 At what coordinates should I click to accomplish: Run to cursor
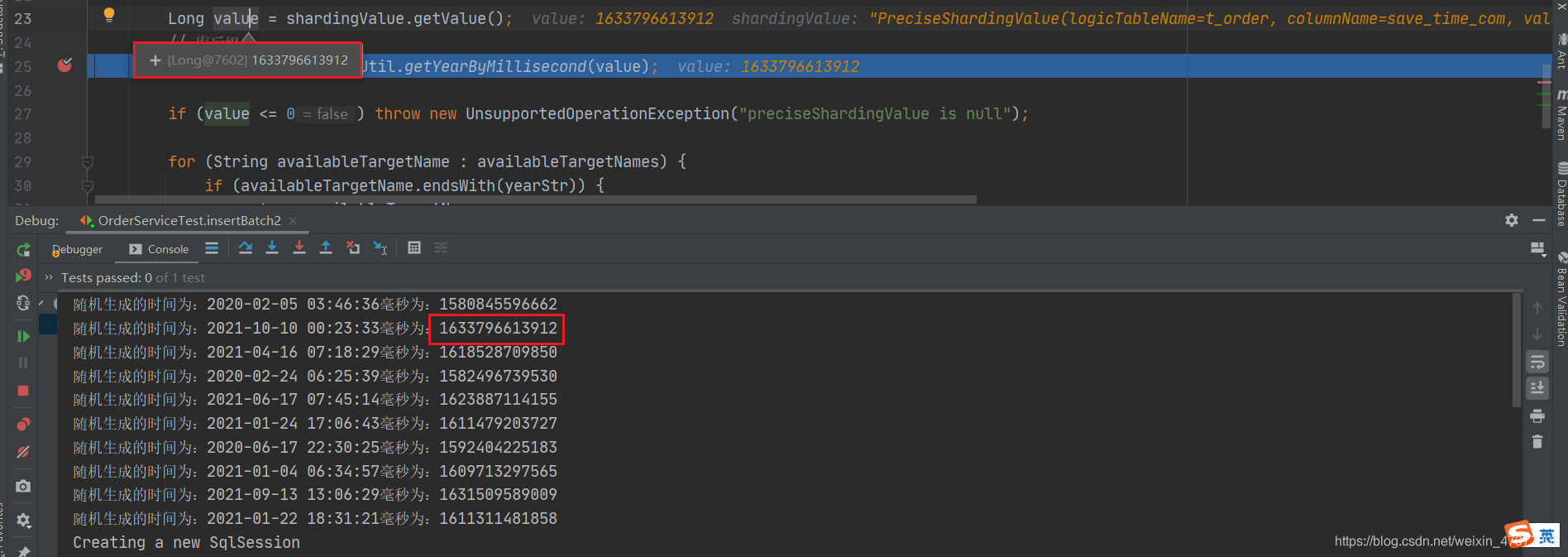[380, 247]
